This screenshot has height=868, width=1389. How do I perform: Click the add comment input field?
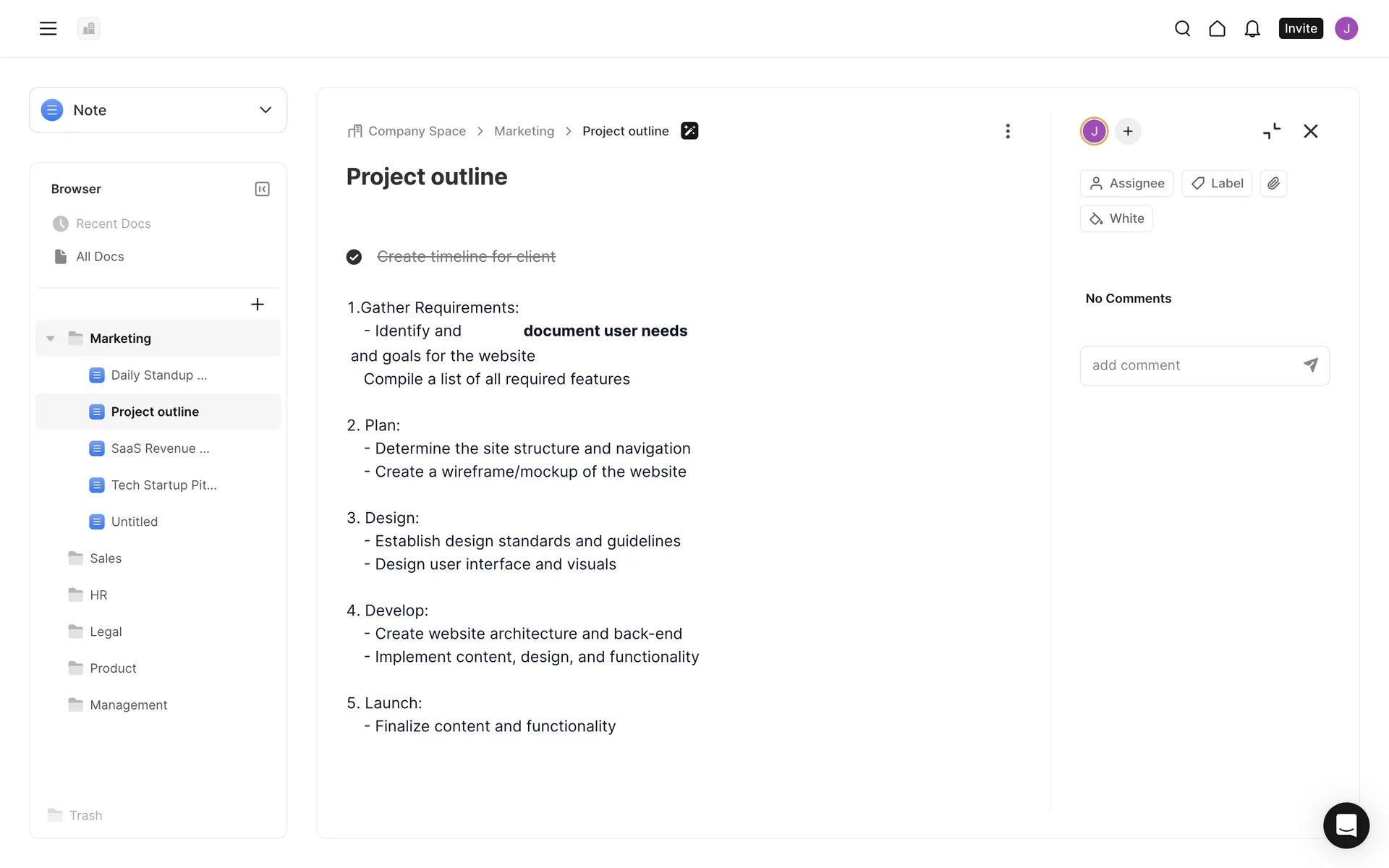[x=1190, y=365]
